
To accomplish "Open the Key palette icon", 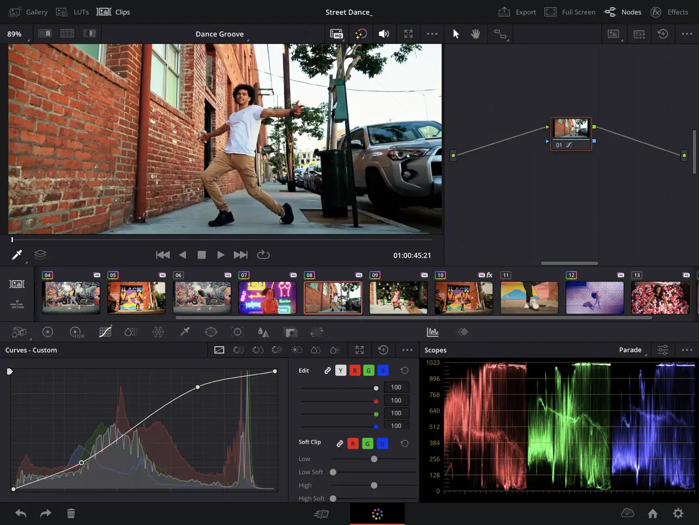I will (290, 332).
